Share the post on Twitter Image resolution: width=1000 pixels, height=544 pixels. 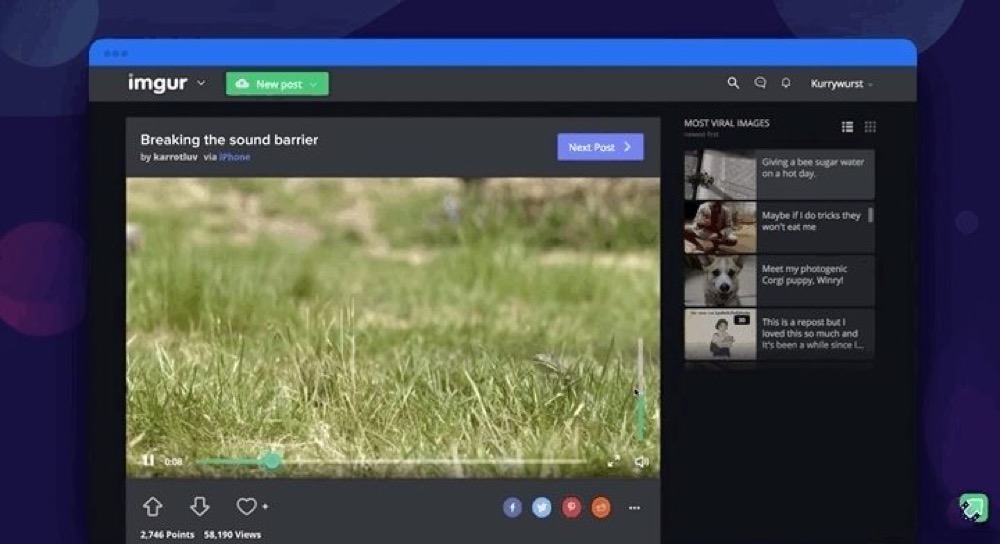(541, 508)
